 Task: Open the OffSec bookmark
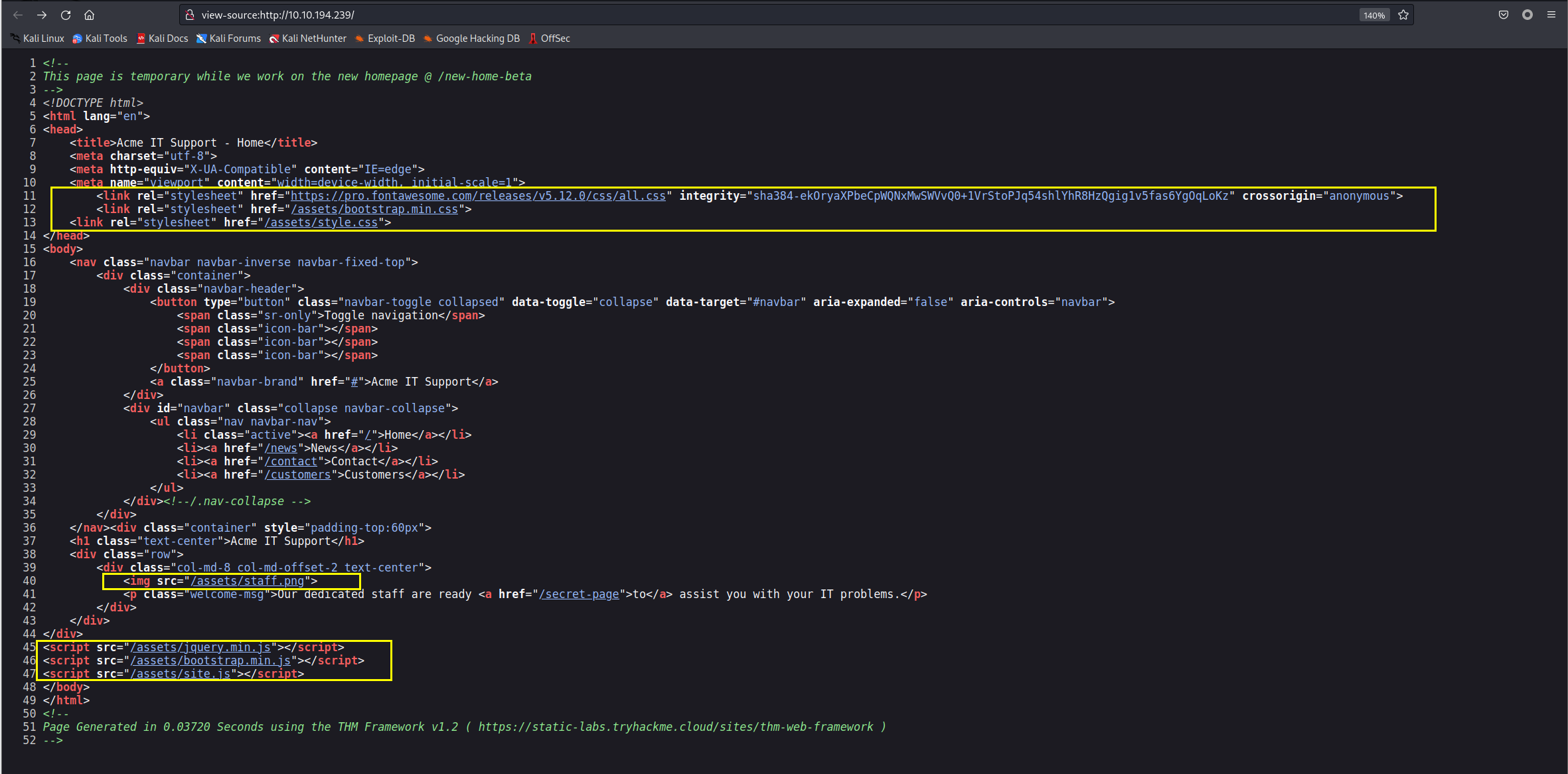coord(550,39)
